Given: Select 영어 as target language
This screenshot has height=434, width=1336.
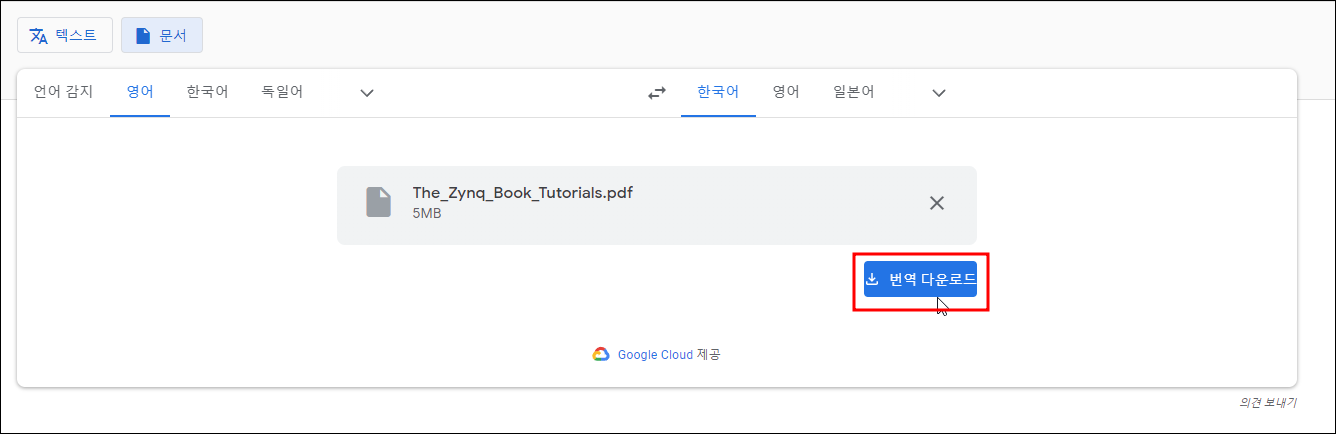Looking at the screenshot, I should tap(786, 92).
